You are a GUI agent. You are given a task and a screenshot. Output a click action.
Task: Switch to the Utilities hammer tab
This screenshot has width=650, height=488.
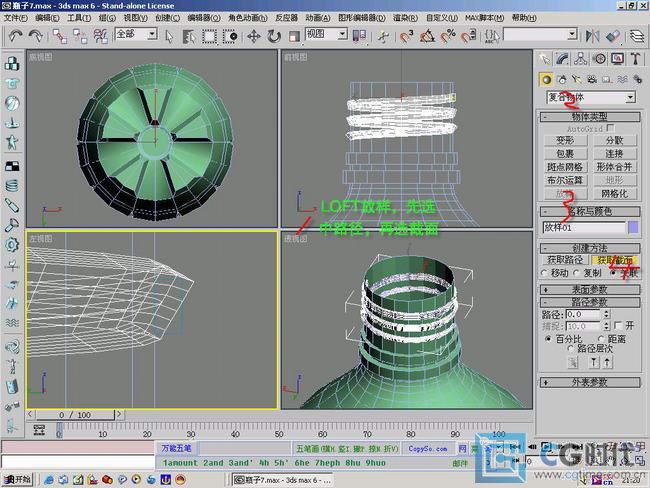pos(635,59)
